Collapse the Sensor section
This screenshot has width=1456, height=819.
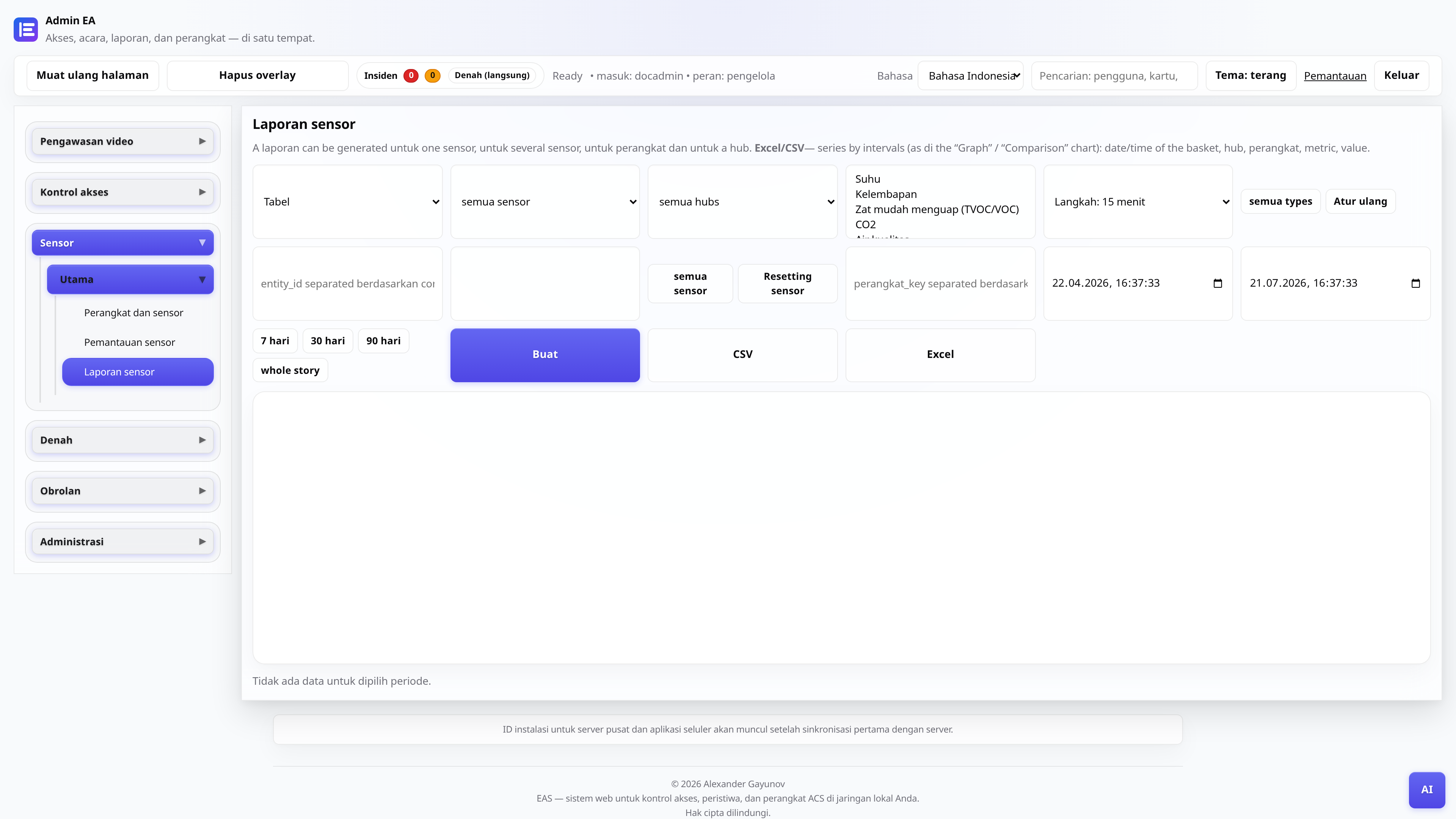pyautogui.click(x=122, y=243)
